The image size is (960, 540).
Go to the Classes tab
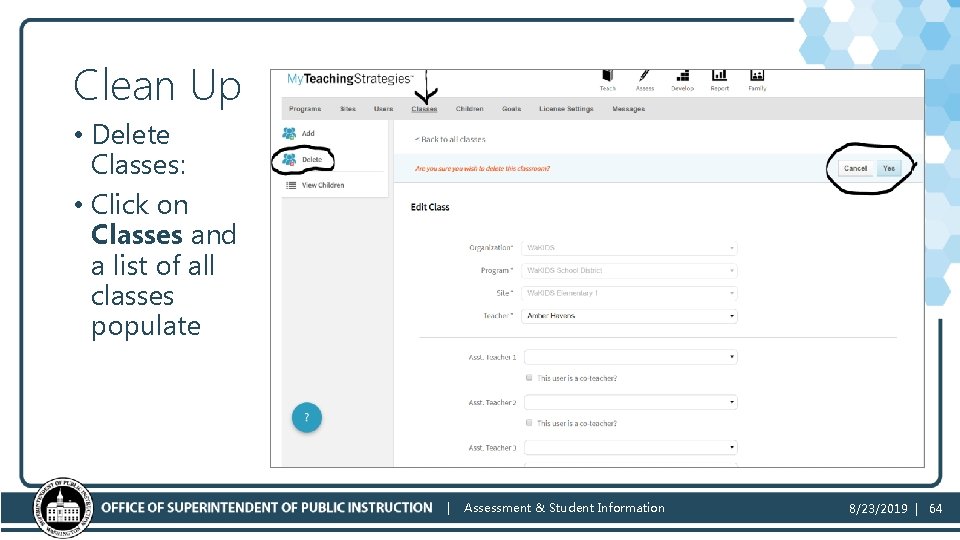424,109
